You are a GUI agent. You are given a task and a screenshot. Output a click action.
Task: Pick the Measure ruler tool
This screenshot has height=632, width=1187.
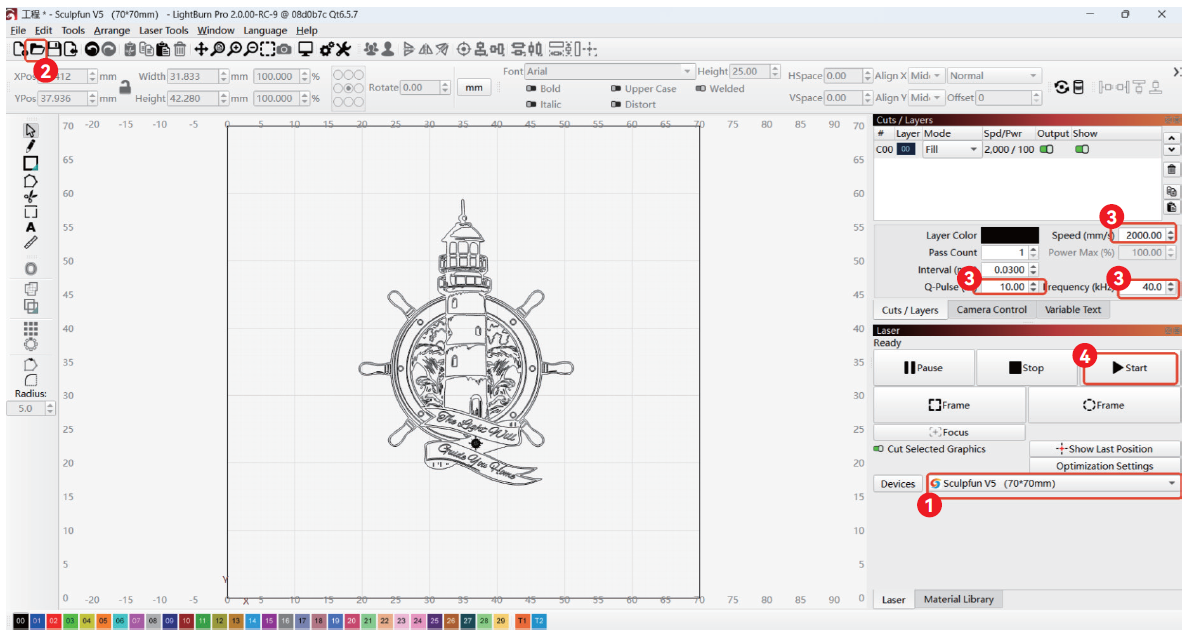(31, 242)
